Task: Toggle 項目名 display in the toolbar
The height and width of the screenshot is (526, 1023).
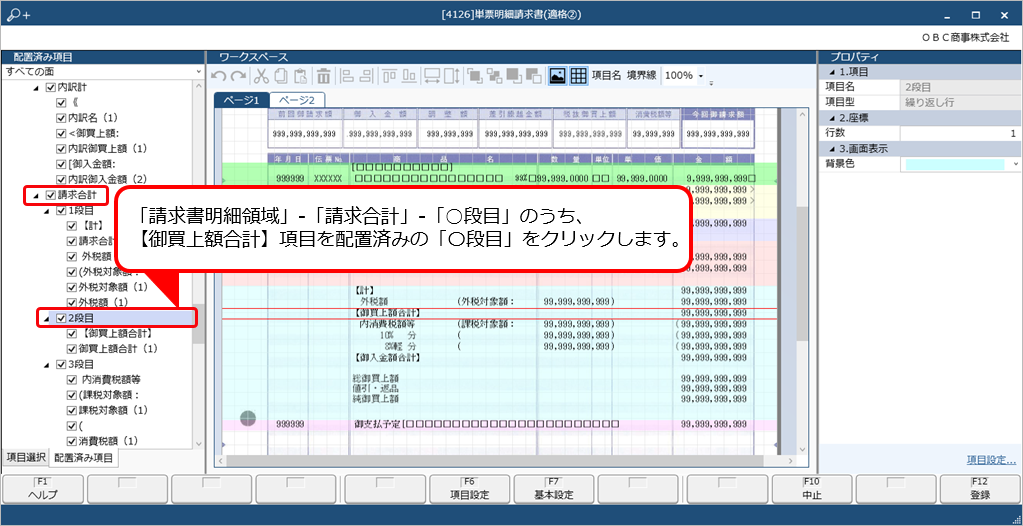Action: tap(607, 76)
